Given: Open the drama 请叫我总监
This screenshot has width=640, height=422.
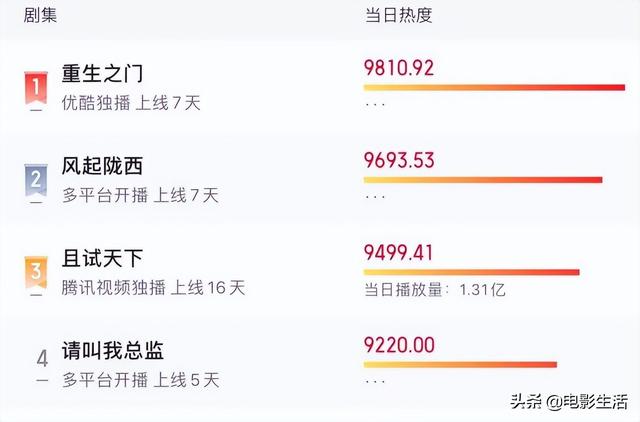Looking at the screenshot, I should [113, 351].
